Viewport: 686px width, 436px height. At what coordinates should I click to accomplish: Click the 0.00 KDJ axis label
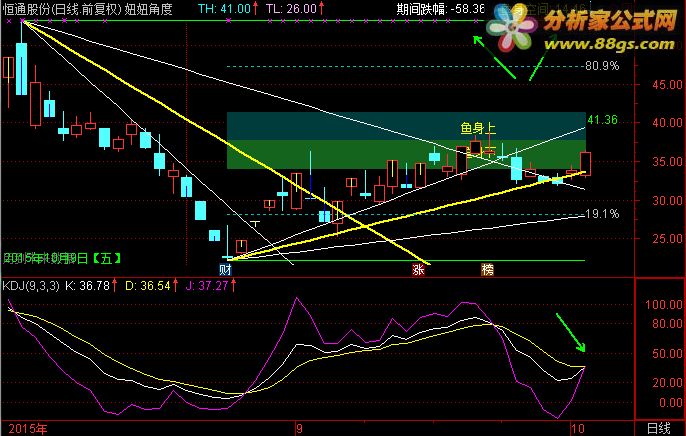pyautogui.click(x=670, y=402)
